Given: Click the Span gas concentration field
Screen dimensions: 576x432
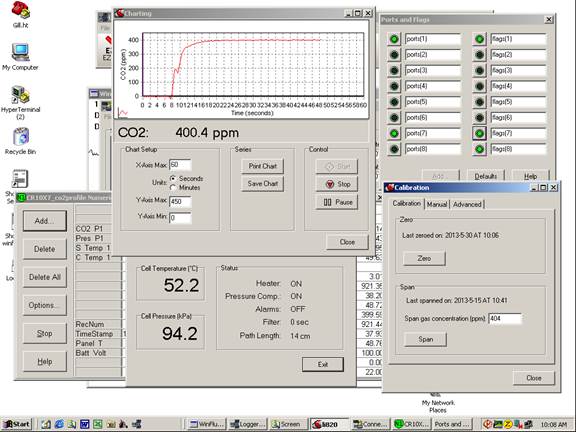Looking at the screenshot, I should click(x=505, y=318).
